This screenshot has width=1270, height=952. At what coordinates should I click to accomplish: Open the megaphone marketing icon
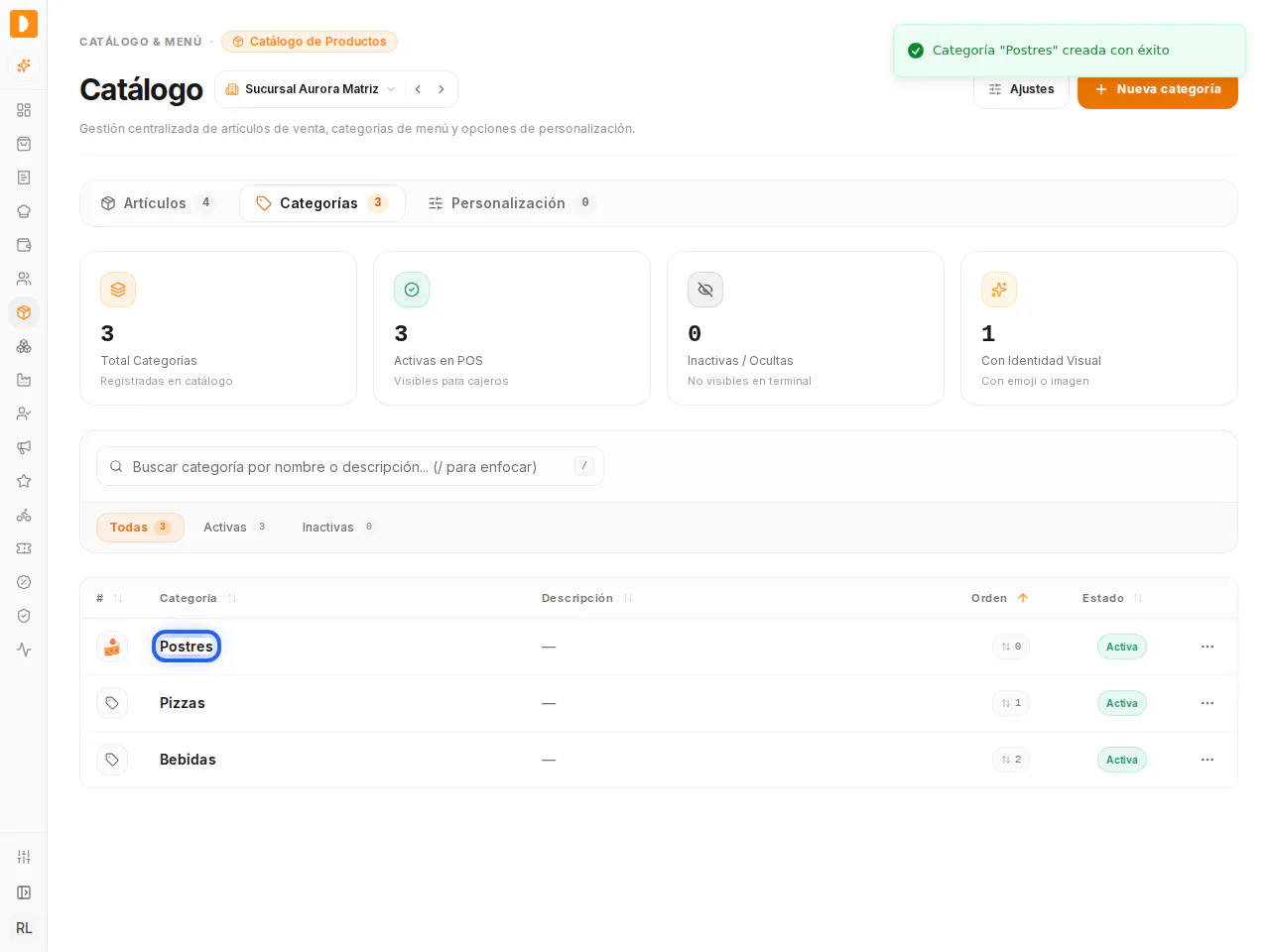(x=24, y=447)
